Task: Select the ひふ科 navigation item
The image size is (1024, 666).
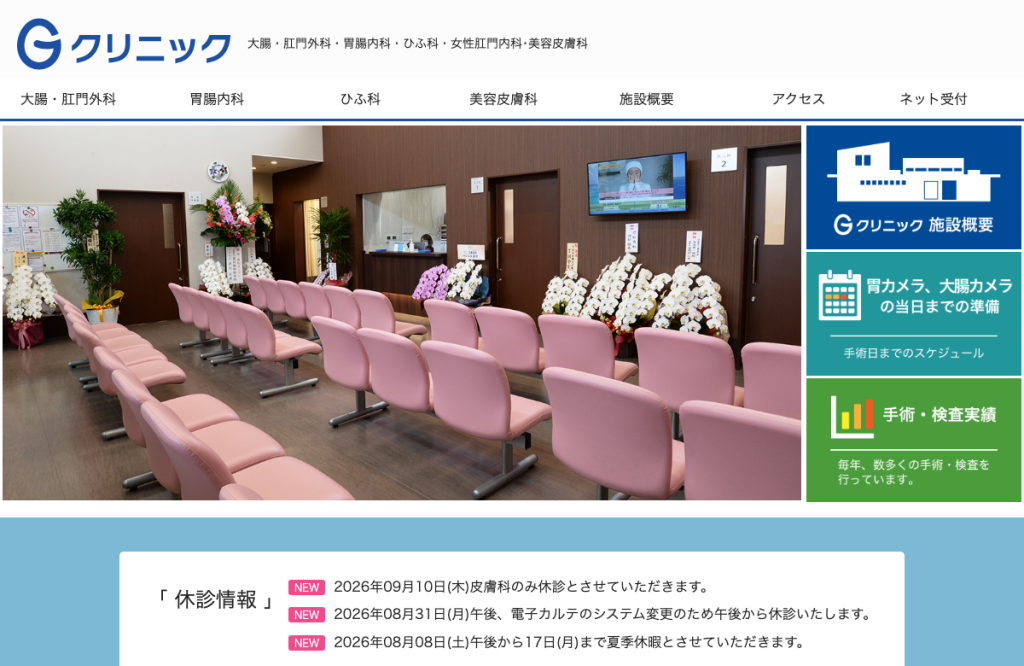Action: click(x=360, y=99)
